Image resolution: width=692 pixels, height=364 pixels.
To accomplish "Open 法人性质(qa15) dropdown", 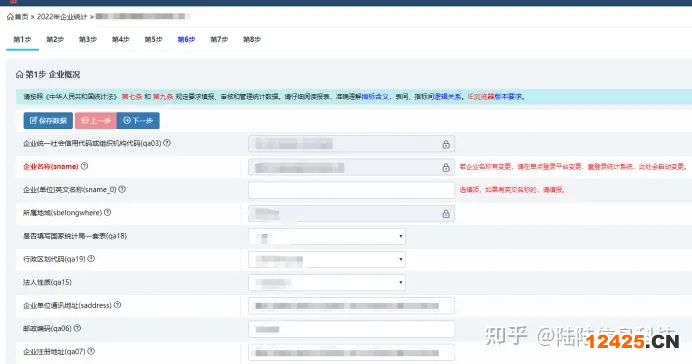I will 327,283.
